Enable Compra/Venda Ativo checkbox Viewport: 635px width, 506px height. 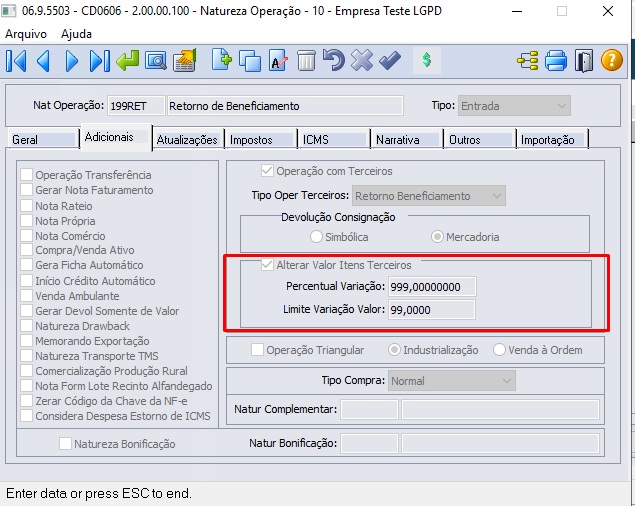[27, 250]
